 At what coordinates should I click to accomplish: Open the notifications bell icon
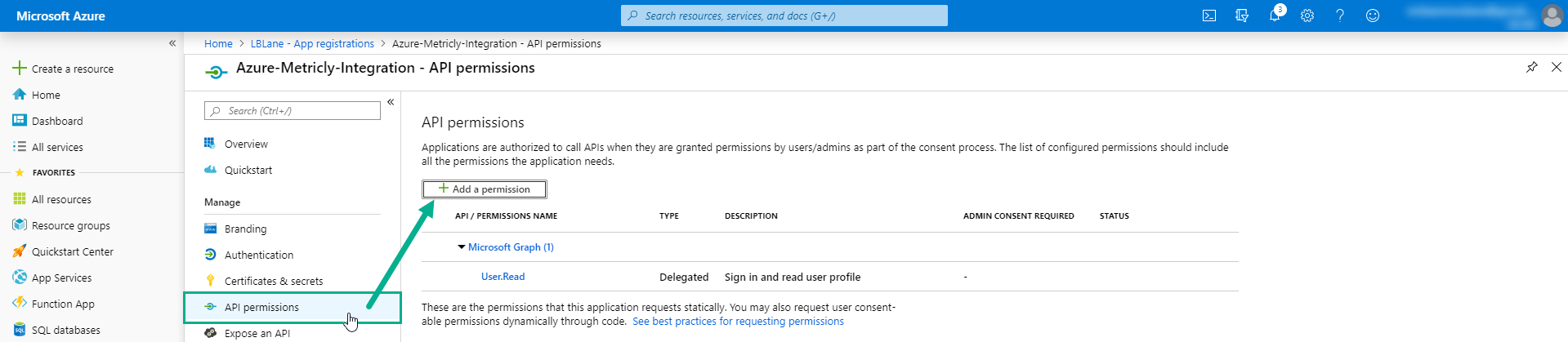(x=1275, y=16)
